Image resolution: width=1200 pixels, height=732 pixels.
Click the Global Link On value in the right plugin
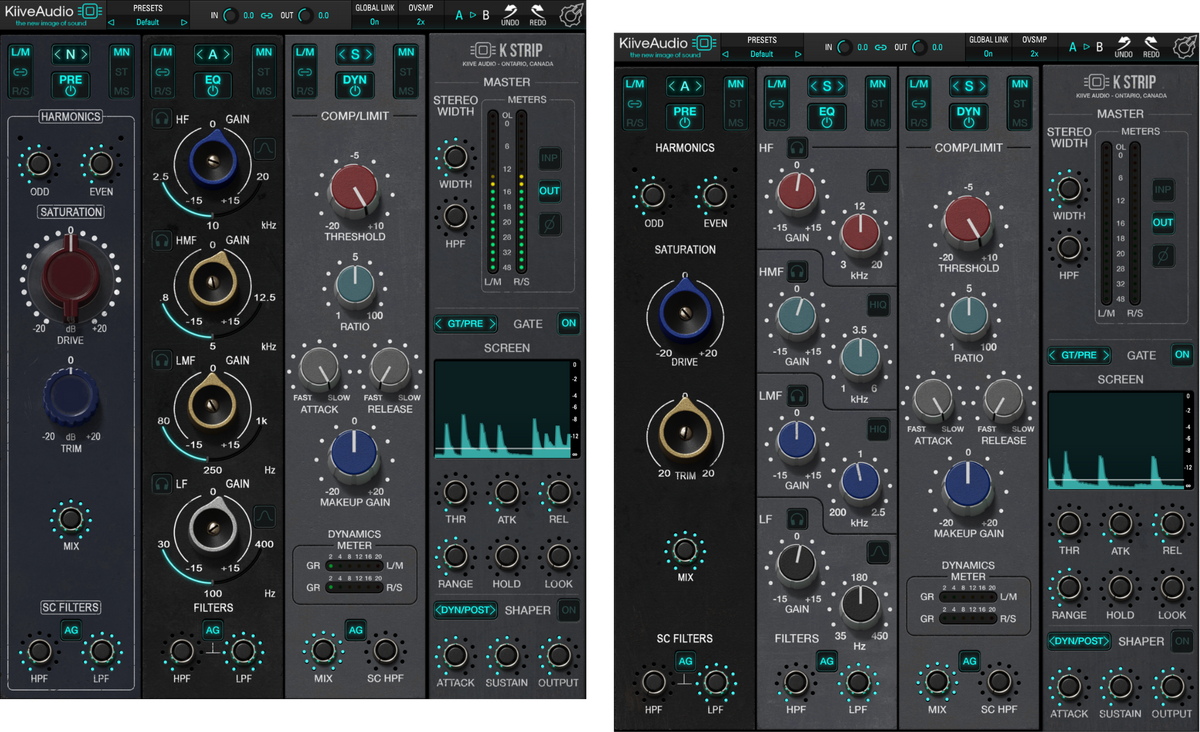tap(988, 54)
